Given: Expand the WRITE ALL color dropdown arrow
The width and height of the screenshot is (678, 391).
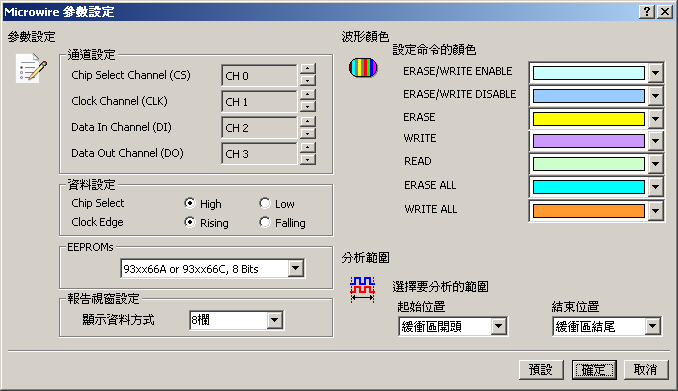Looking at the screenshot, I should 656,211.
